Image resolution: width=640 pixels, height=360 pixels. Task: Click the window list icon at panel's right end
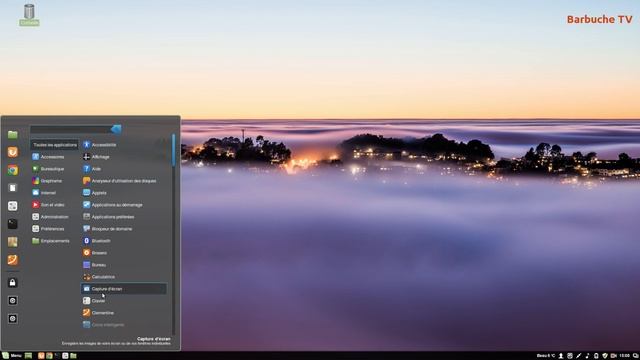635,356
